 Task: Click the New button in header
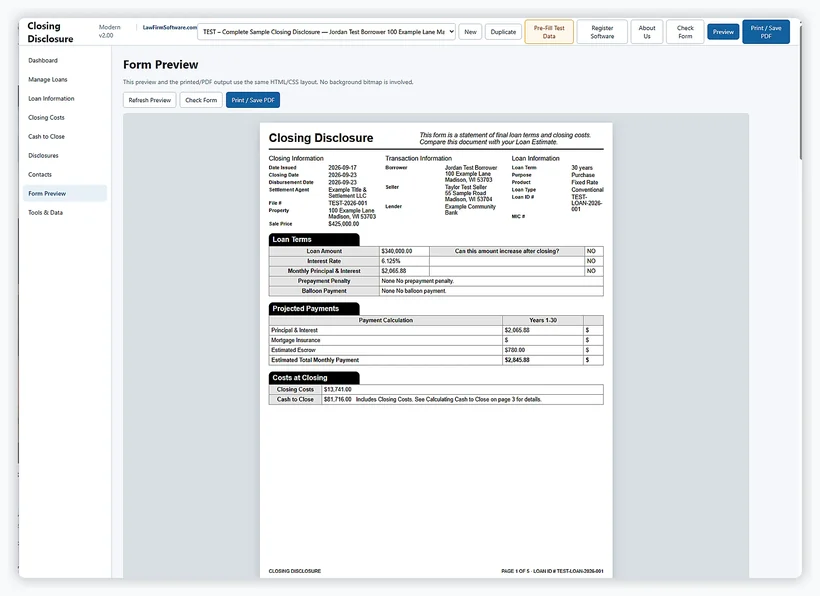(x=470, y=32)
